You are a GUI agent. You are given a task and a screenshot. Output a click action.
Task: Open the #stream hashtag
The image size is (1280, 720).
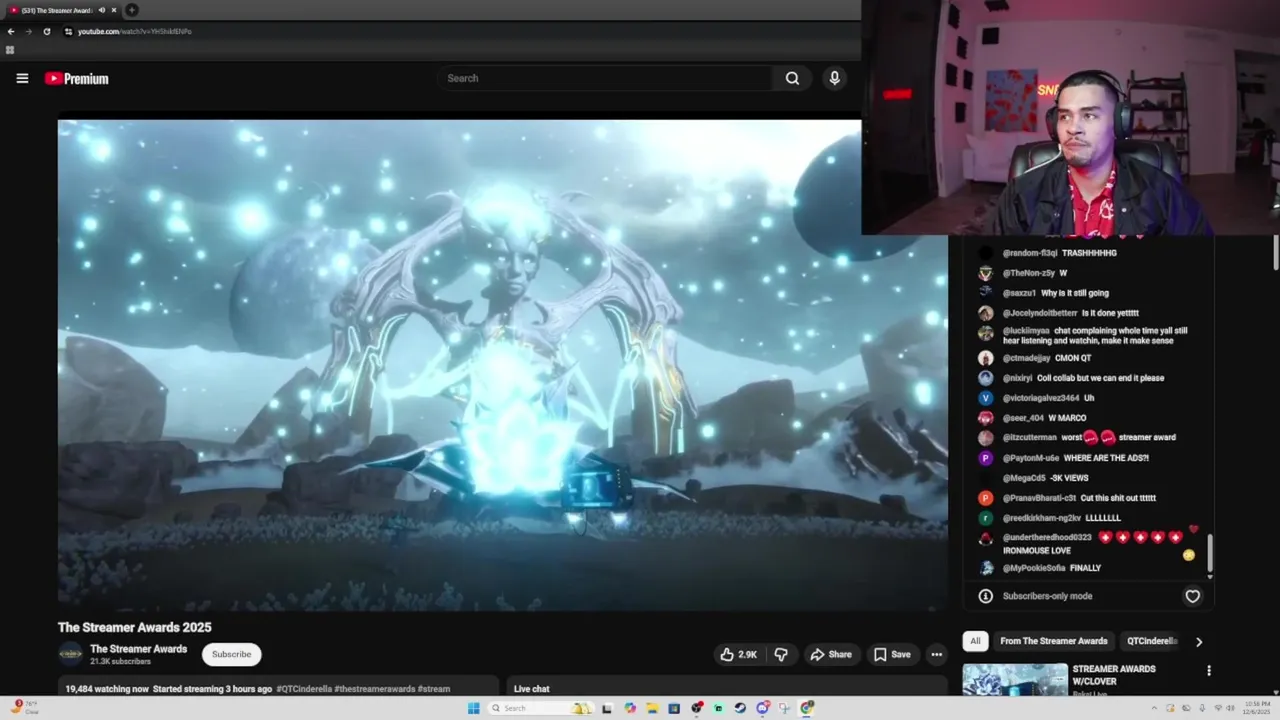(434, 688)
